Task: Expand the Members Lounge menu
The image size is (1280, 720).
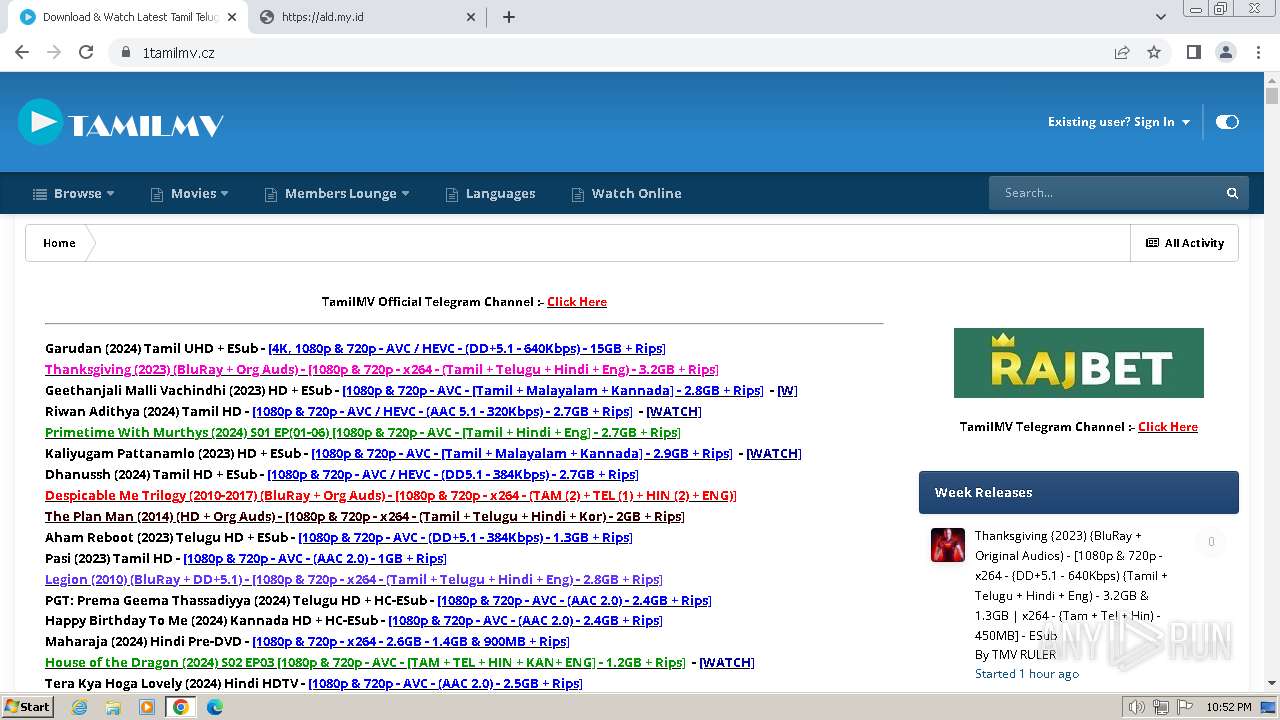Action: (337, 193)
